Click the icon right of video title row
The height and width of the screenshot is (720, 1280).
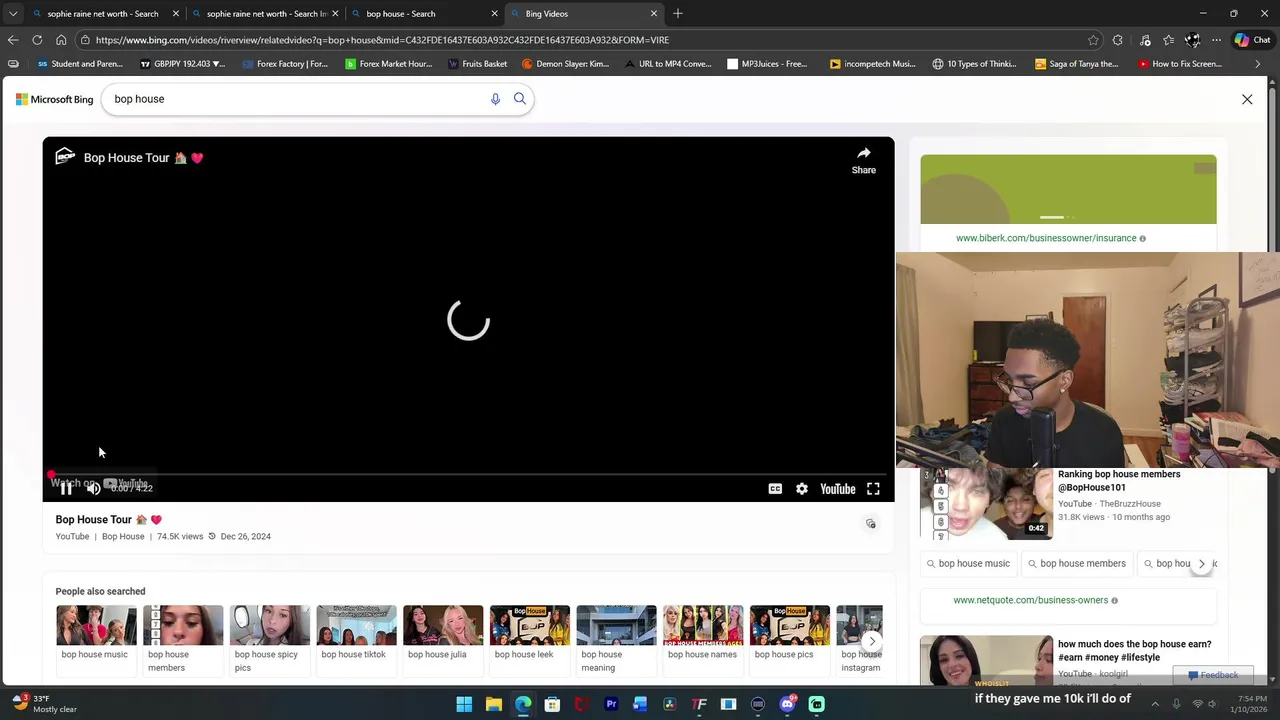pyautogui.click(x=870, y=524)
